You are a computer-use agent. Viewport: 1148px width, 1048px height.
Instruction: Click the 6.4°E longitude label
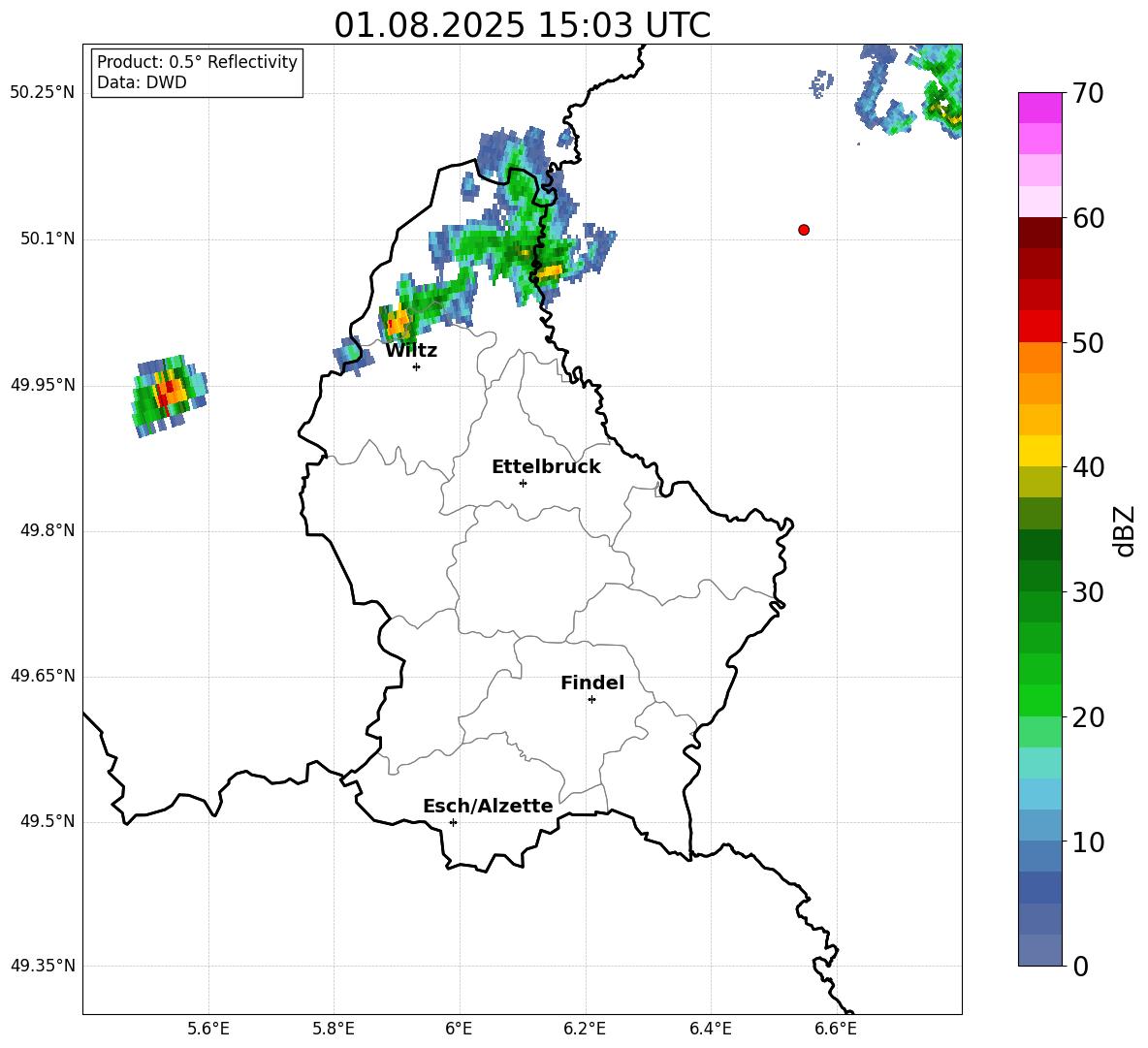(710, 1029)
